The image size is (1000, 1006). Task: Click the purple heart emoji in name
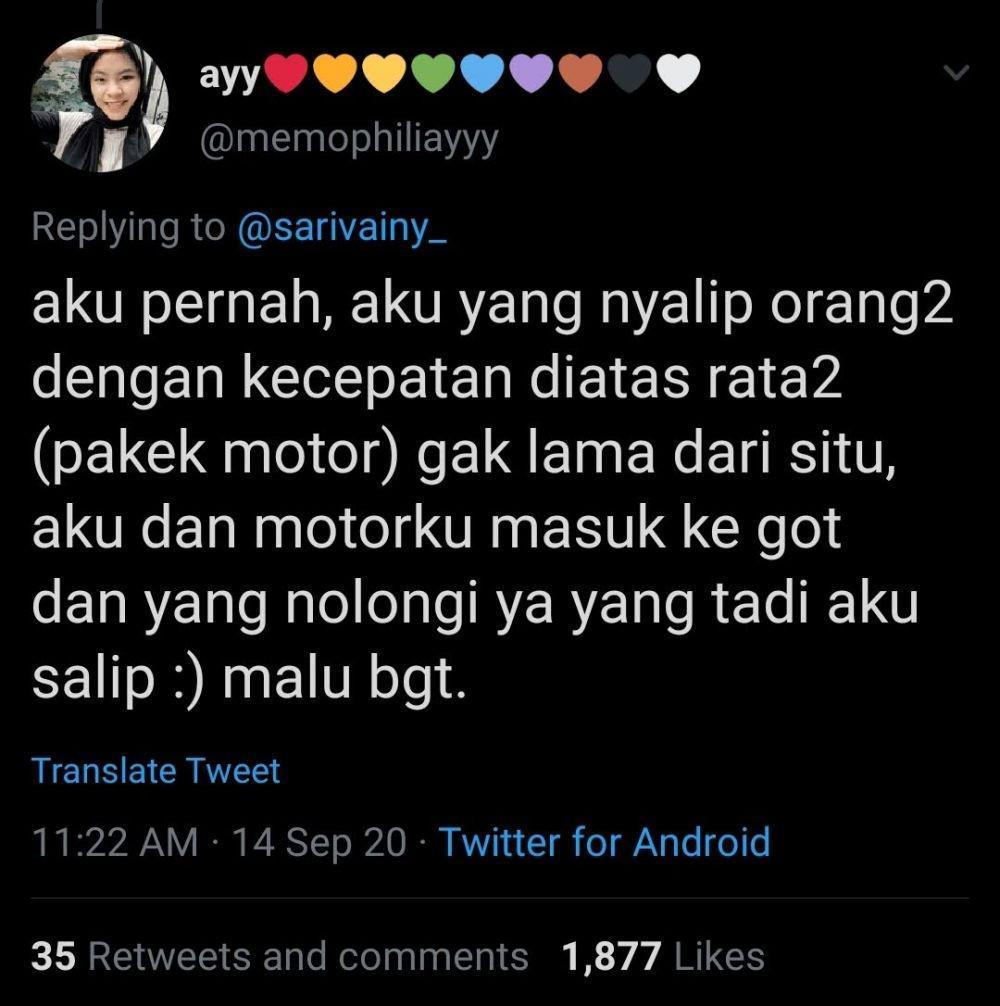click(532, 74)
